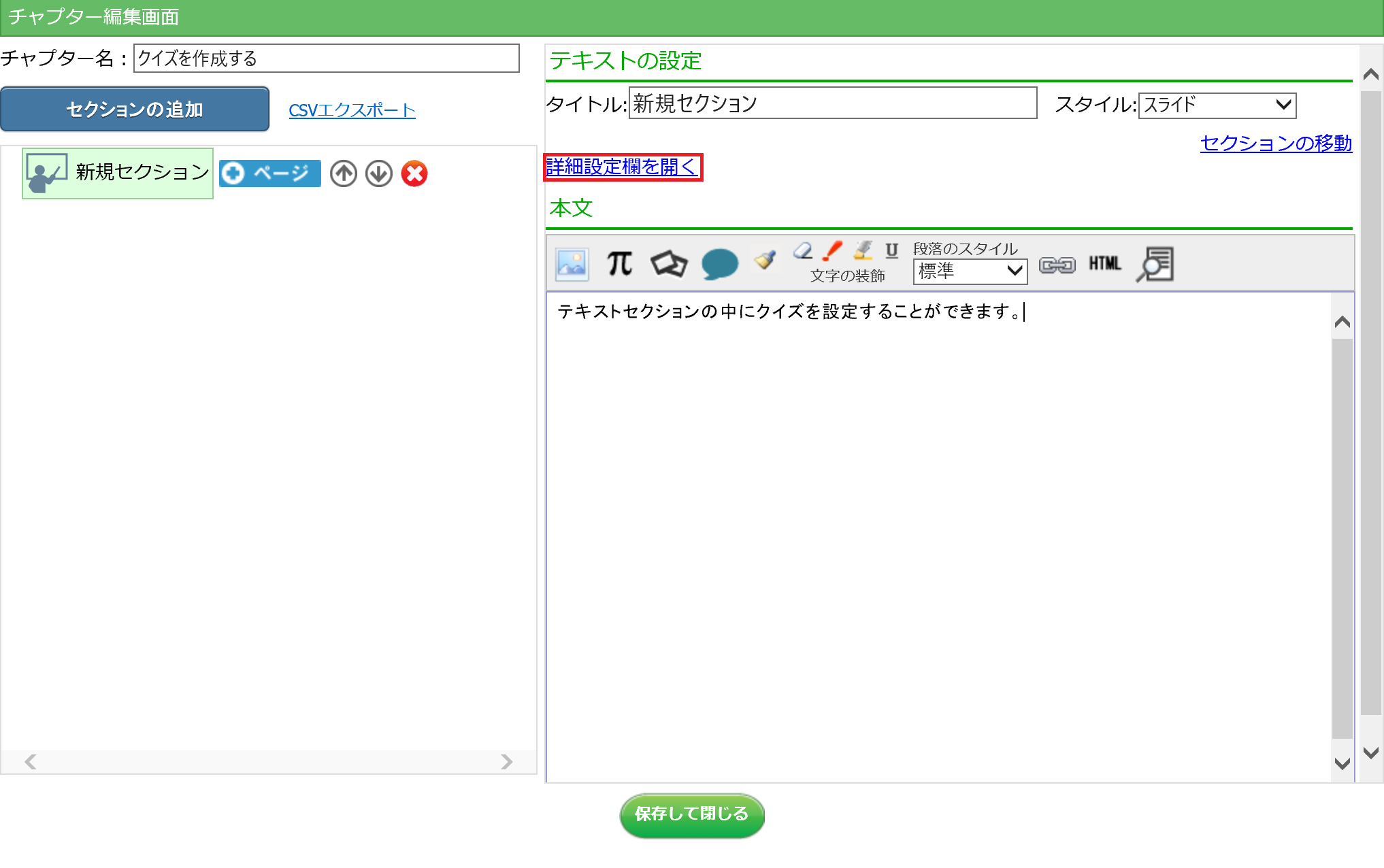Open the 段落のスタイル dropdown
The image size is (1384, 868).
pyautogui.click(x=970, y=271)
